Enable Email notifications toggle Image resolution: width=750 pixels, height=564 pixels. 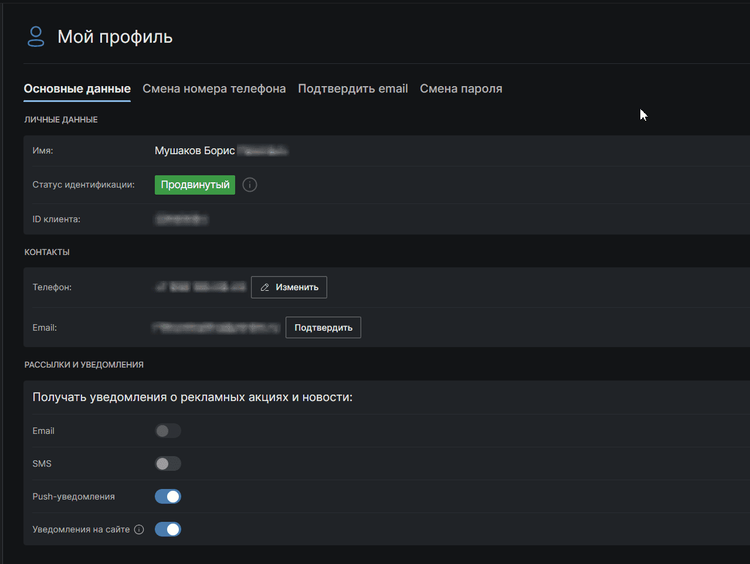pyautogui.click(x=168, y=431)
